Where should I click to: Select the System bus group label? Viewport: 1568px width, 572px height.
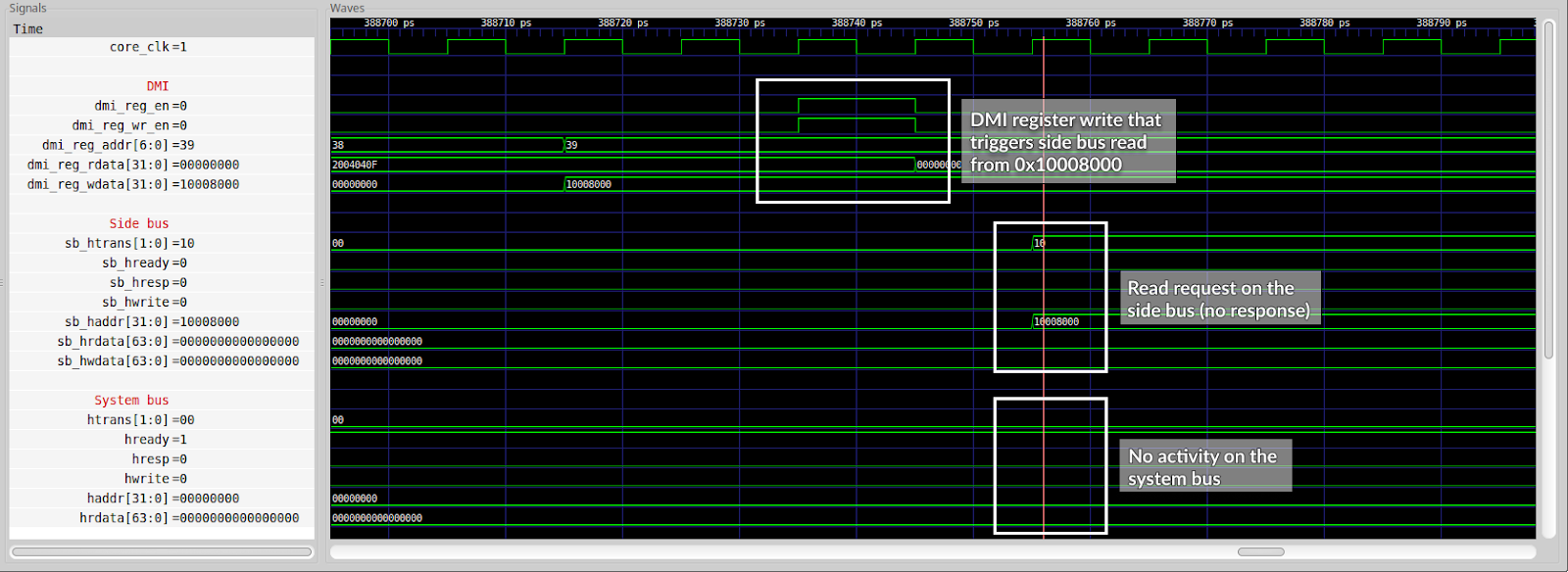click(131, 400)
